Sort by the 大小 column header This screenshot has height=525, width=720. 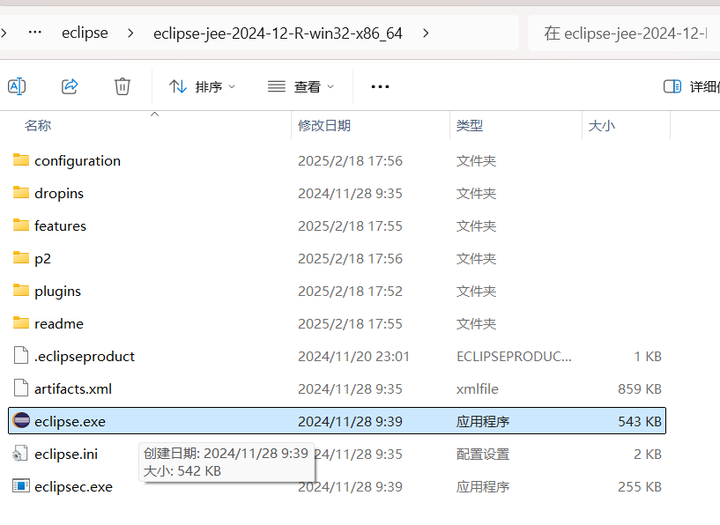(602, 125)
